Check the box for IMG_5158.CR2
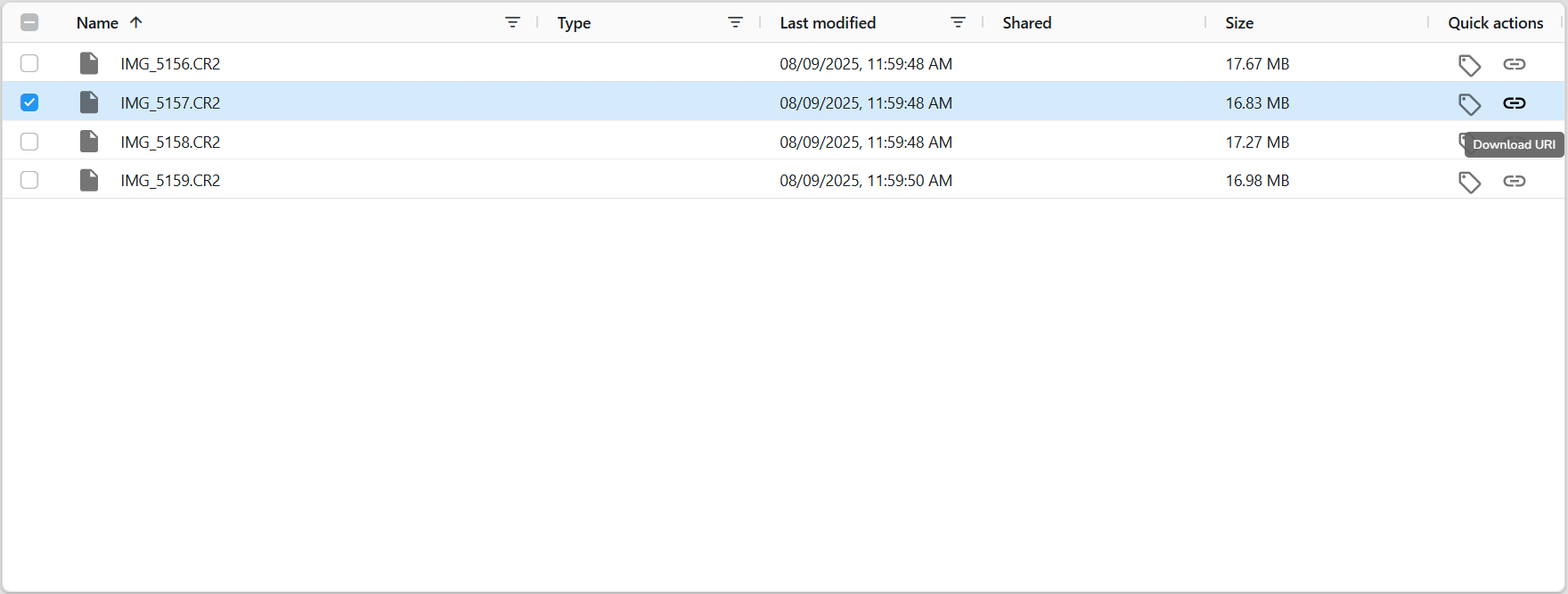 pos(29,142)
